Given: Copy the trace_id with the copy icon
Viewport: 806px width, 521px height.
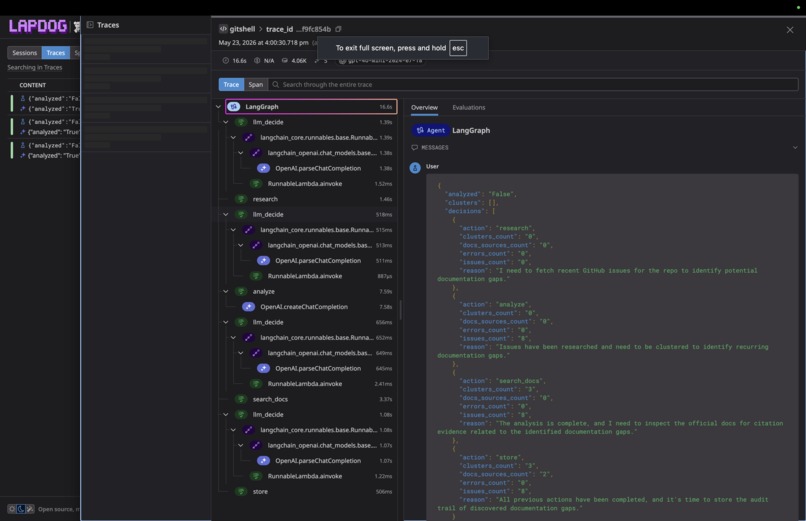Looking at the screenshot, I should pos(338,29).
